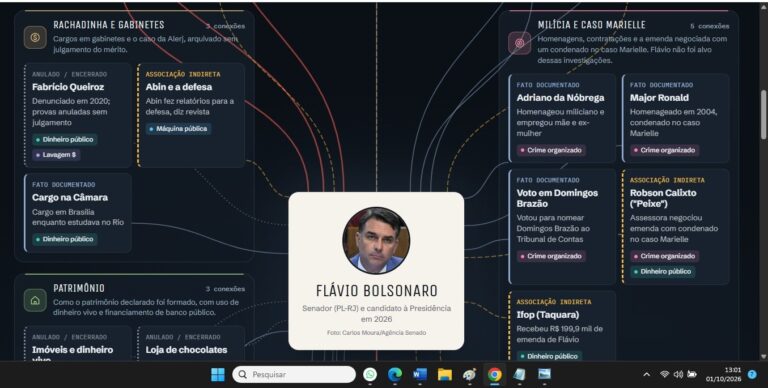Click the volume speaker tray icon
Screen dimensions: 768x388
click(678, 374)
